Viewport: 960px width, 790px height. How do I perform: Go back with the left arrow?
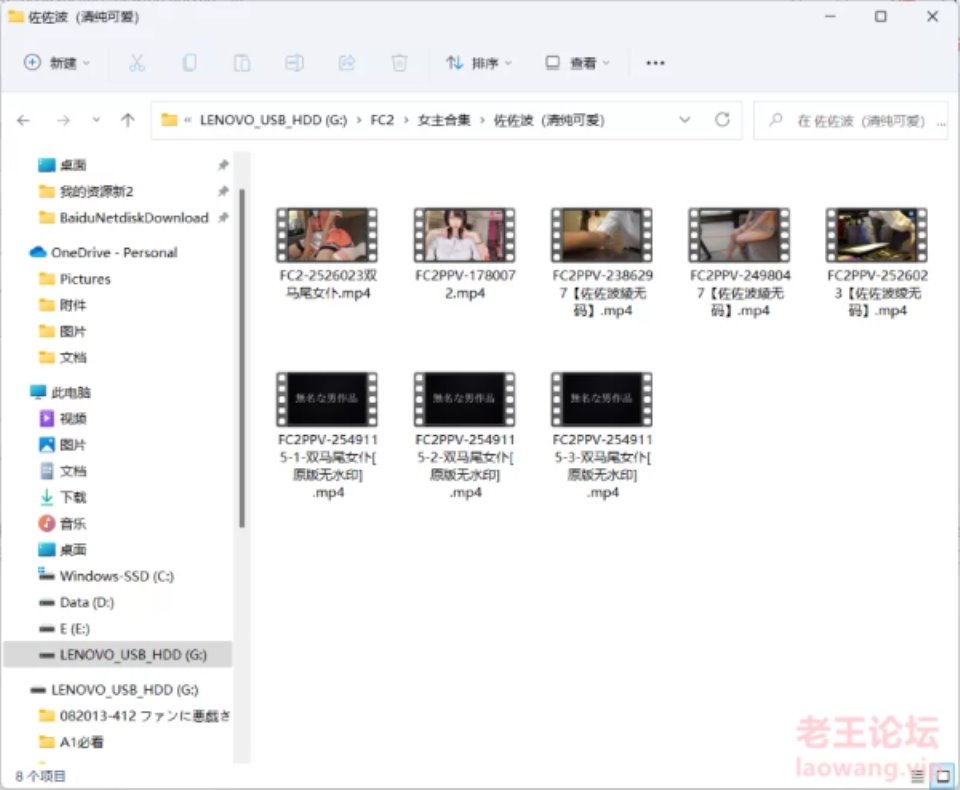(x=23, y=120)
